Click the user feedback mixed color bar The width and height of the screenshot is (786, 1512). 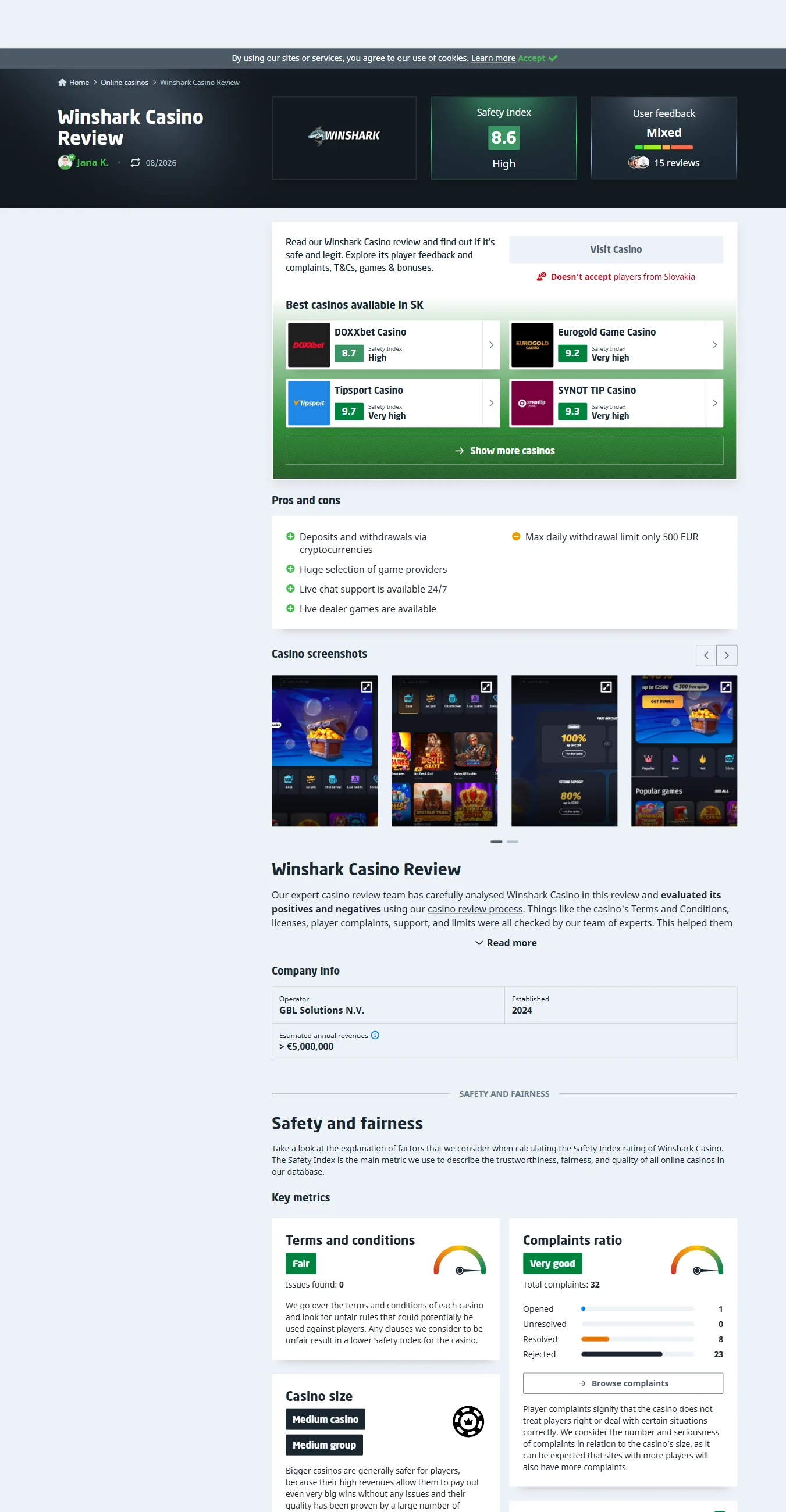(x=664, y=147)
